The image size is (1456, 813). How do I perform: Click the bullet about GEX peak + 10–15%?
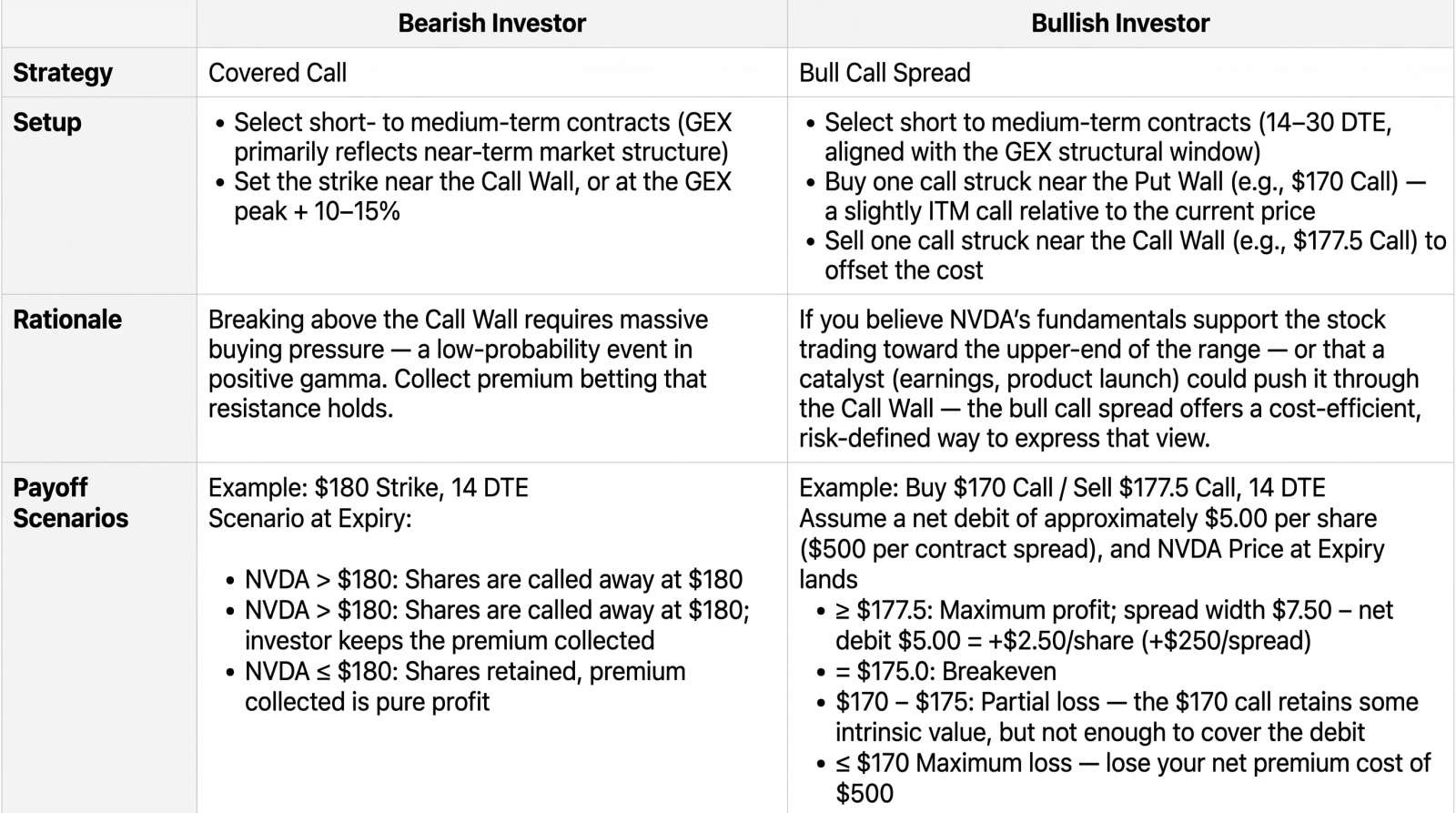[474, 197]
